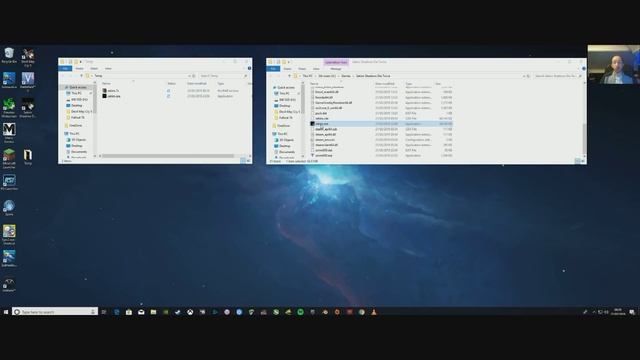Open the RSI Launcher desktop icon
The height and width of the screenshot is (360, 640).
click(9, 182)
